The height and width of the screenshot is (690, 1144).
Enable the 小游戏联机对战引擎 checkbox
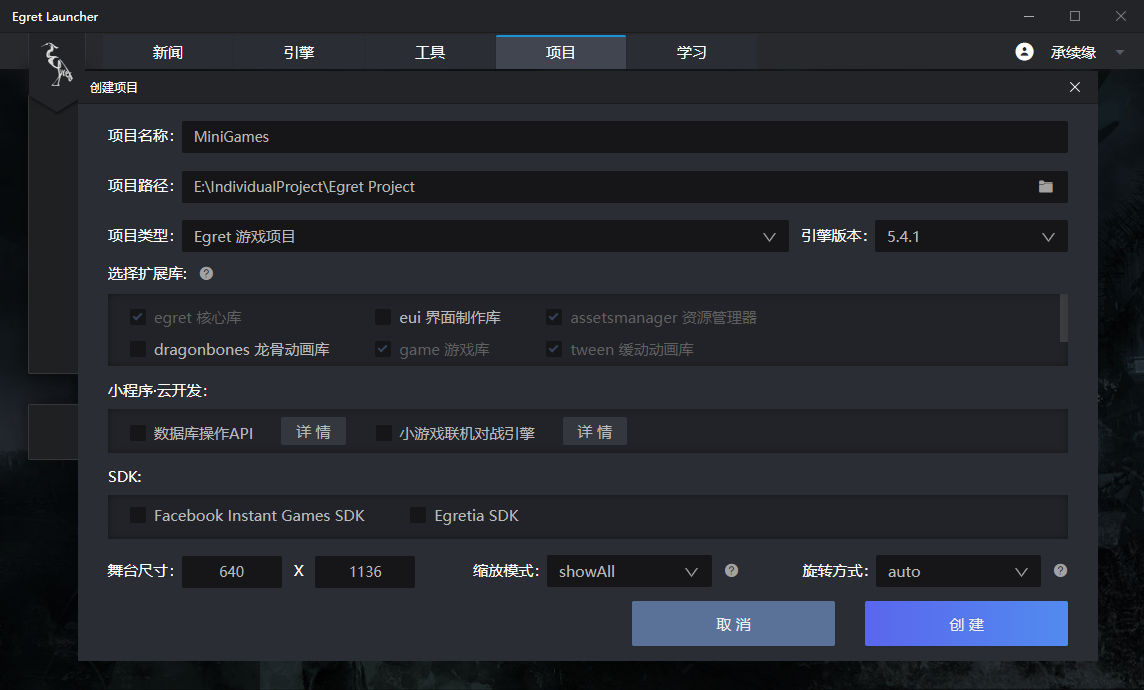(x=383, y=433)
